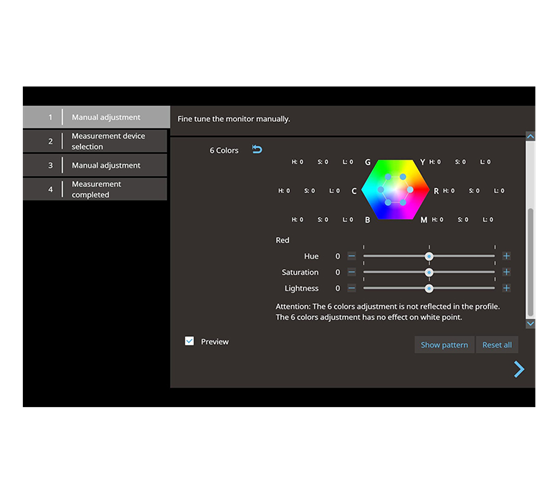
Task: Click the Lightness value 0
Action: [x=338, y=288]
